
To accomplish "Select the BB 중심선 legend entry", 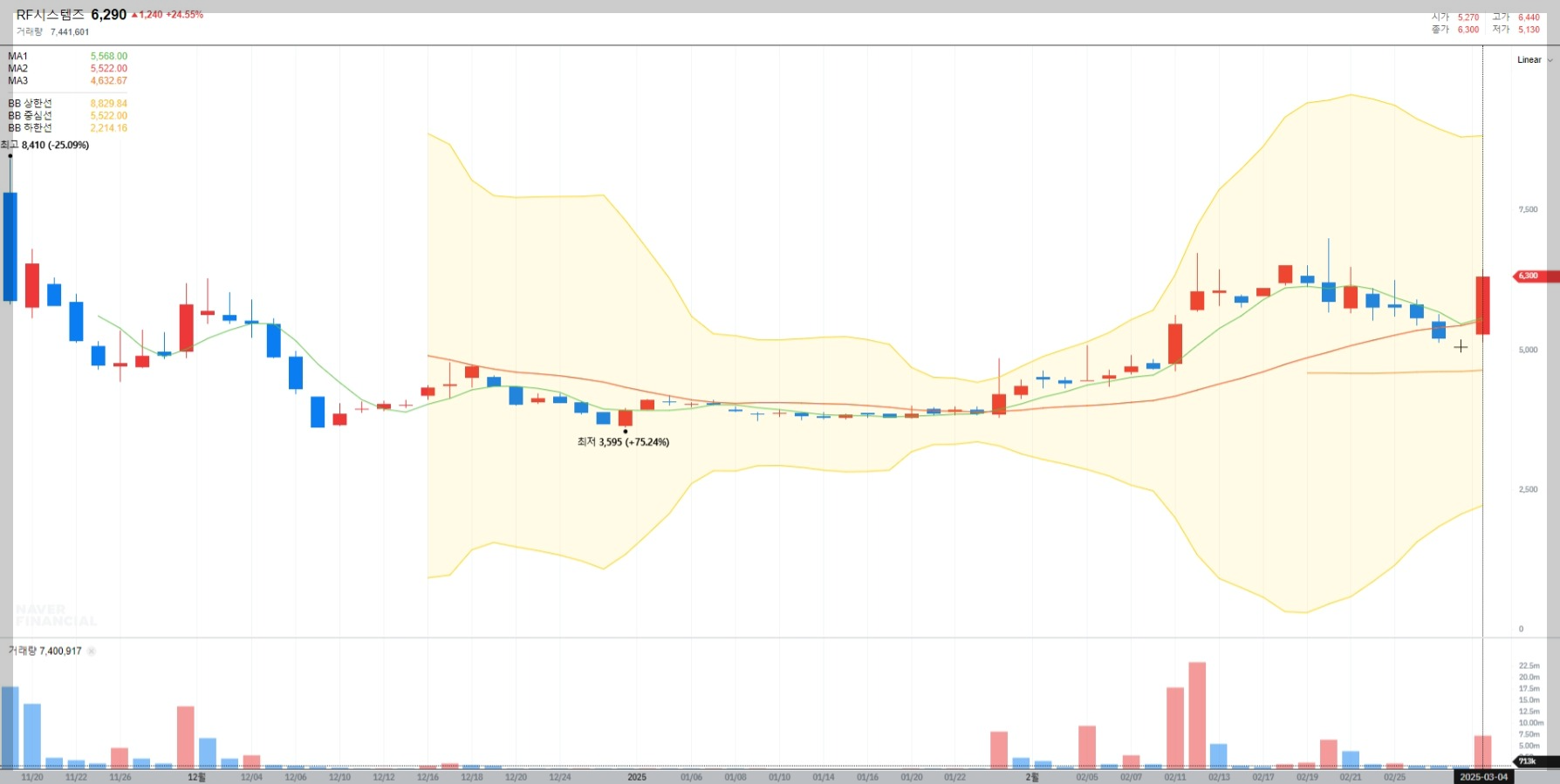I will 31,115.
